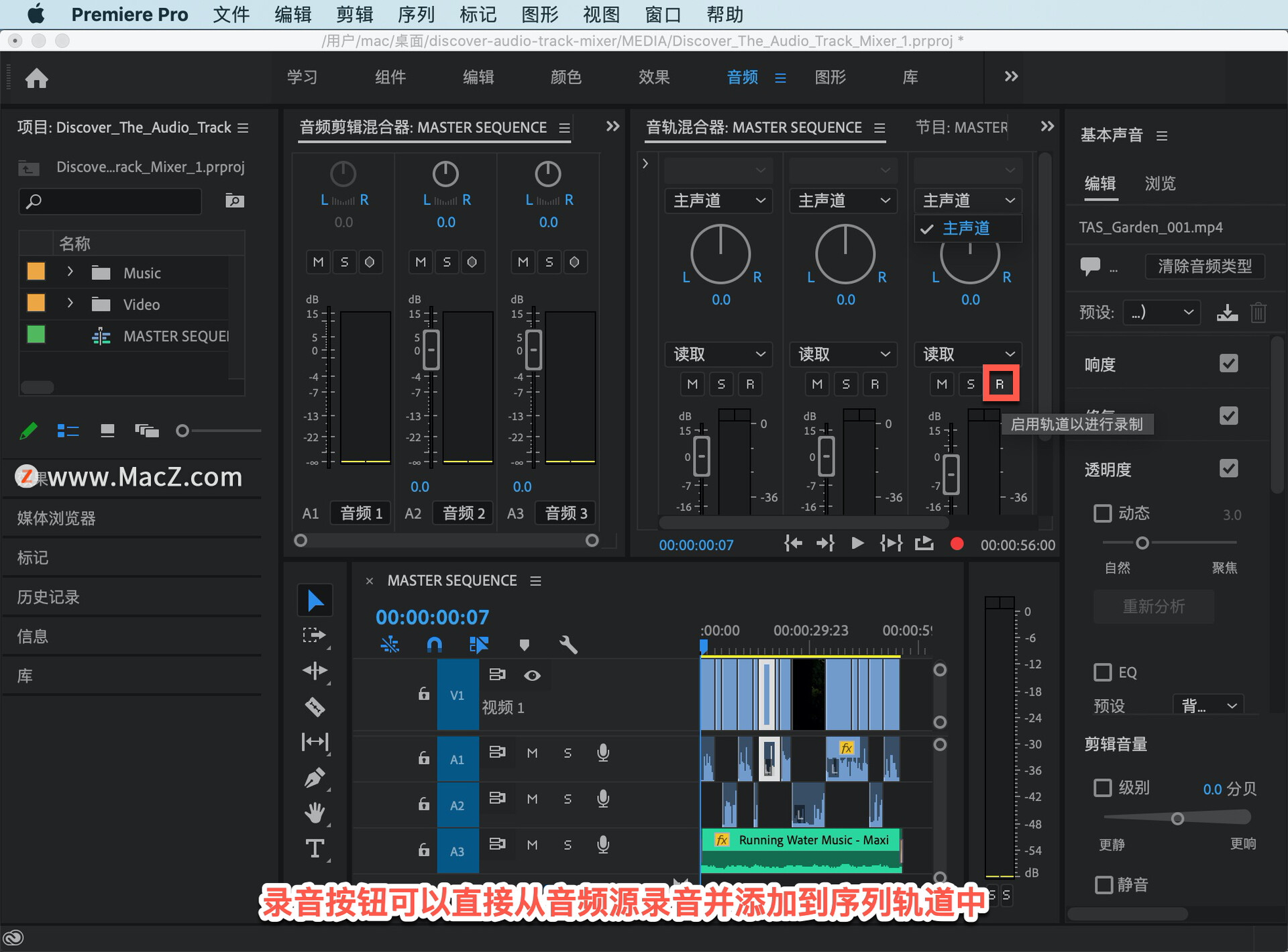Open timeline wrench settings

click(568, 645)
